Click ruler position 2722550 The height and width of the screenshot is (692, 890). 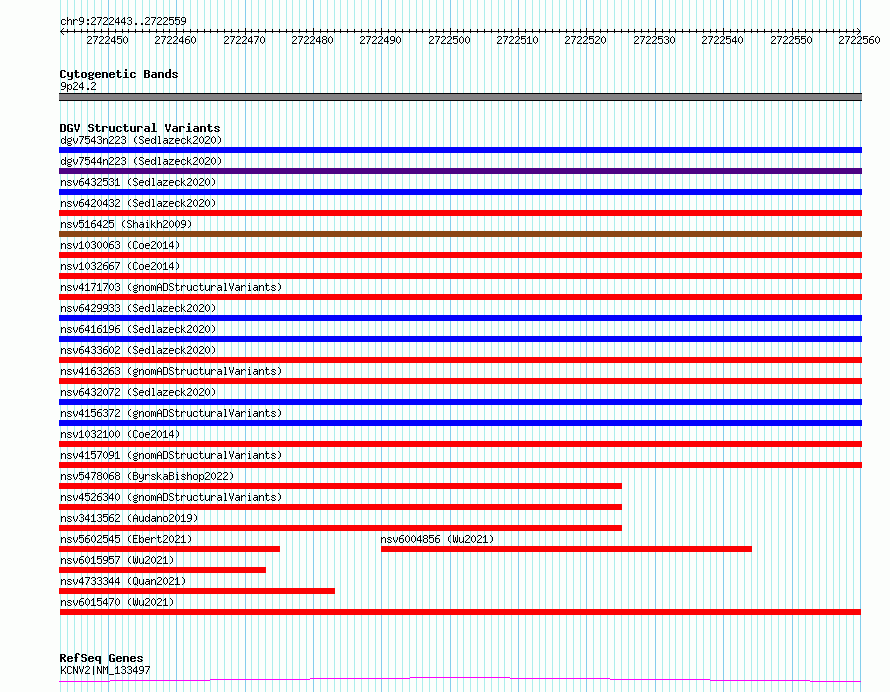(791, 40)
